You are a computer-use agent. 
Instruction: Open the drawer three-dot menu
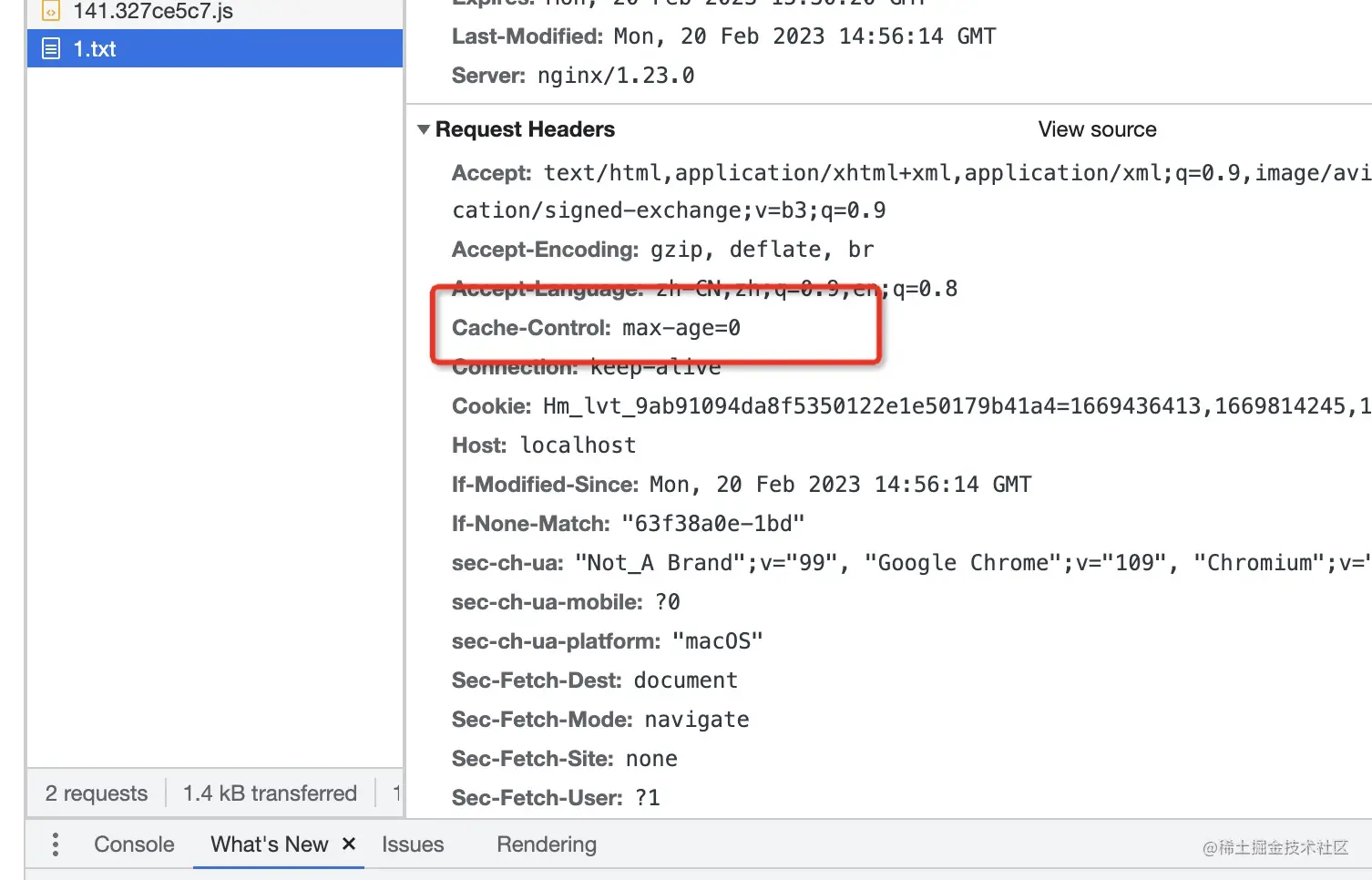[56, 844]
